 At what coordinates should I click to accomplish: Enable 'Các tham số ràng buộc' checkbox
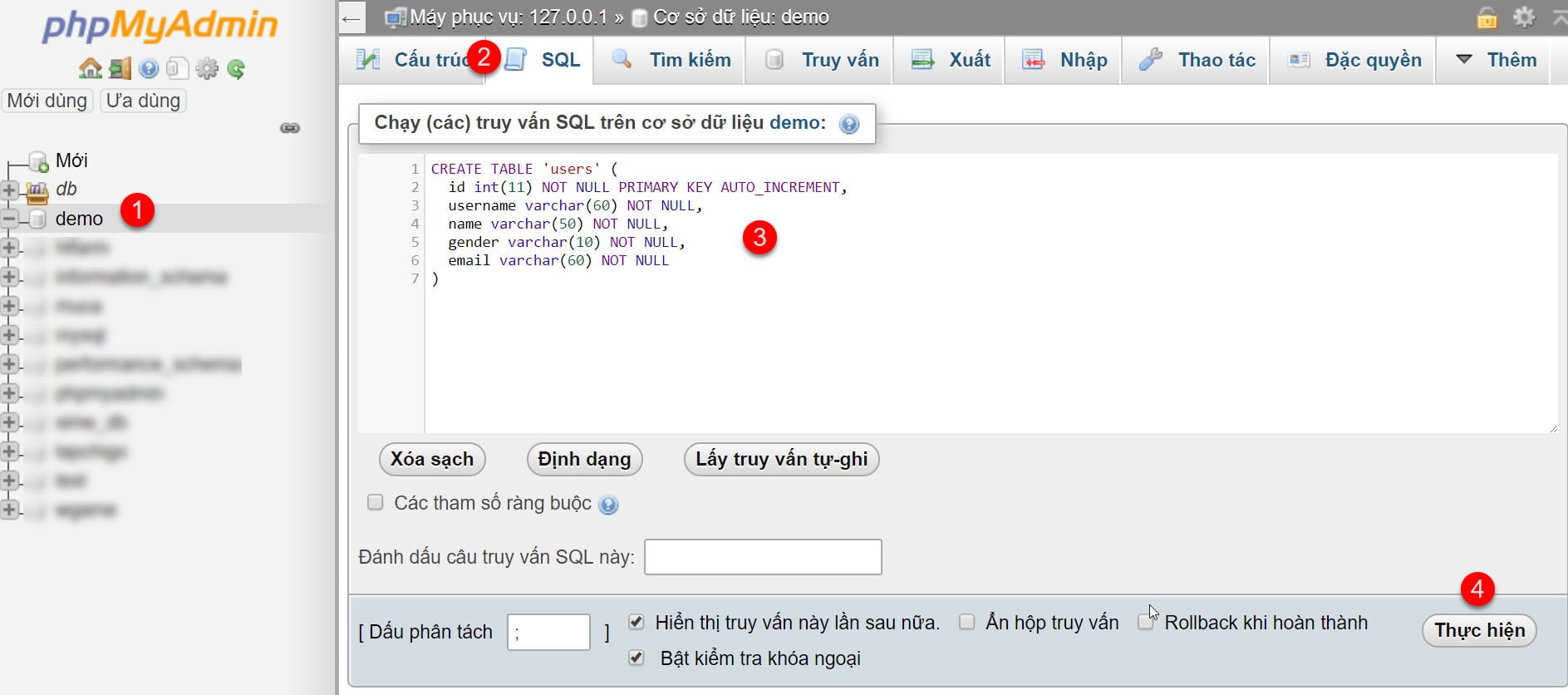(376, 502)
